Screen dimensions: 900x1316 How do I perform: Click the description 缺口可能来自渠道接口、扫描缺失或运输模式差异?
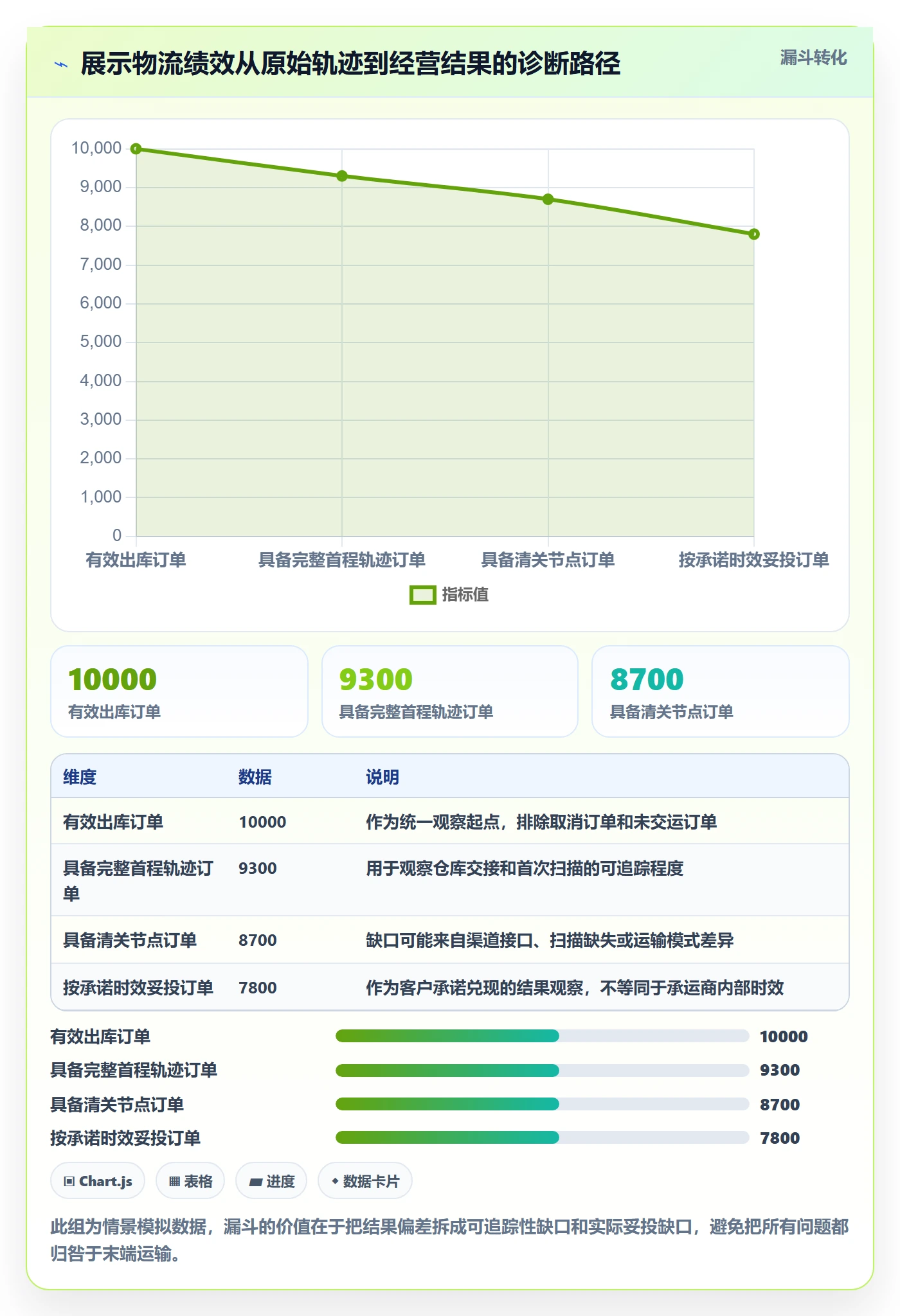[x=550, y=940]
